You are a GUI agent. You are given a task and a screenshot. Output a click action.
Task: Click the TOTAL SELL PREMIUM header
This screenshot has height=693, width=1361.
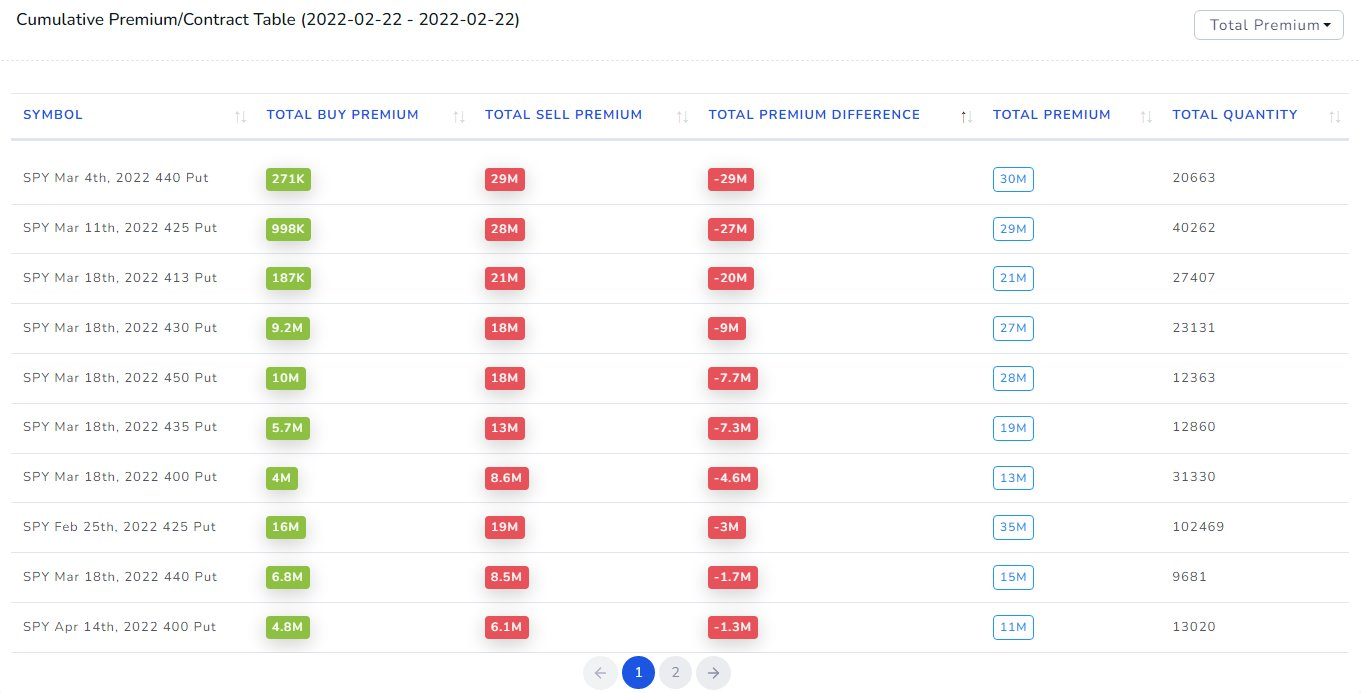[x=563, y=115]
